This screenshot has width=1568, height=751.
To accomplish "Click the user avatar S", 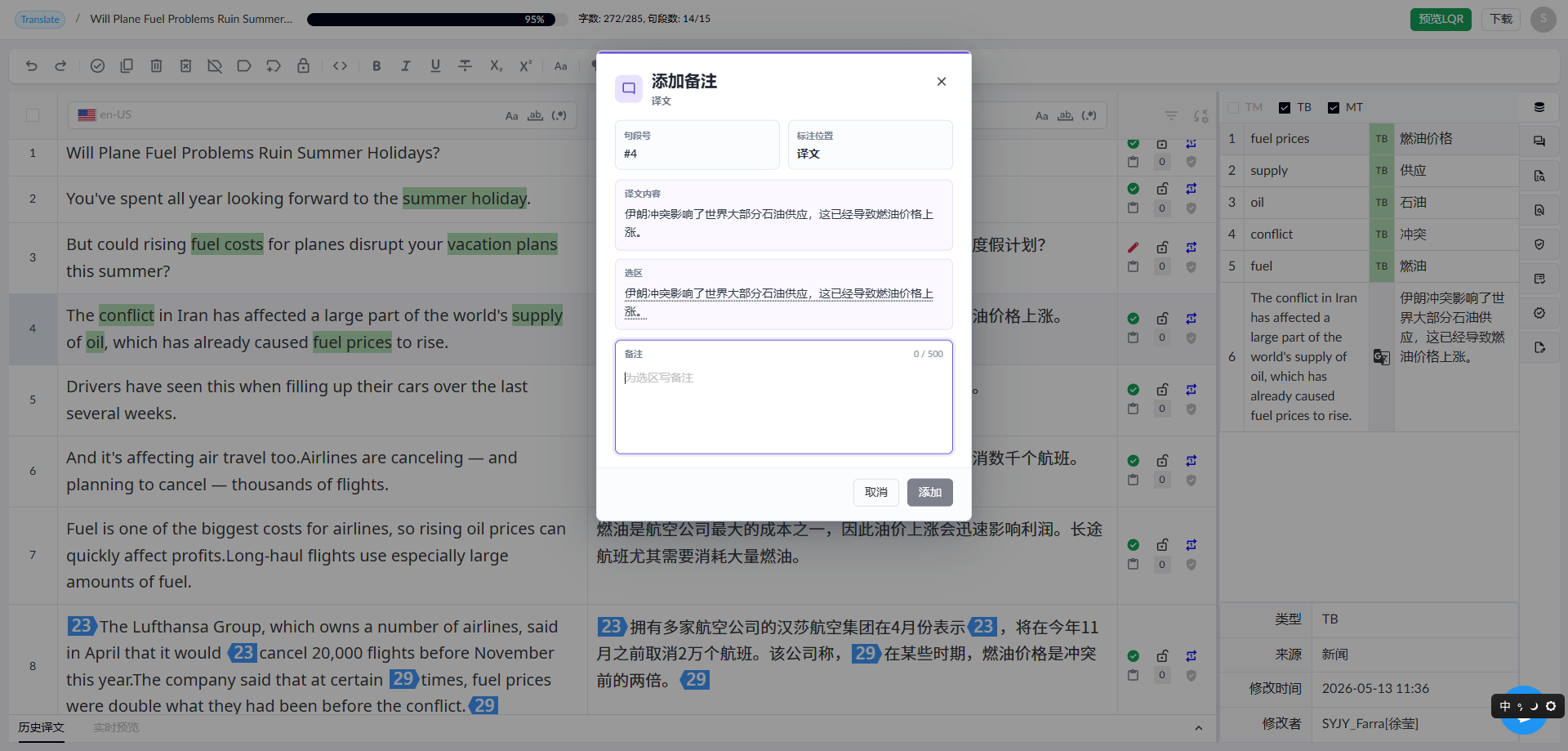I will [x=1543, y=19].
